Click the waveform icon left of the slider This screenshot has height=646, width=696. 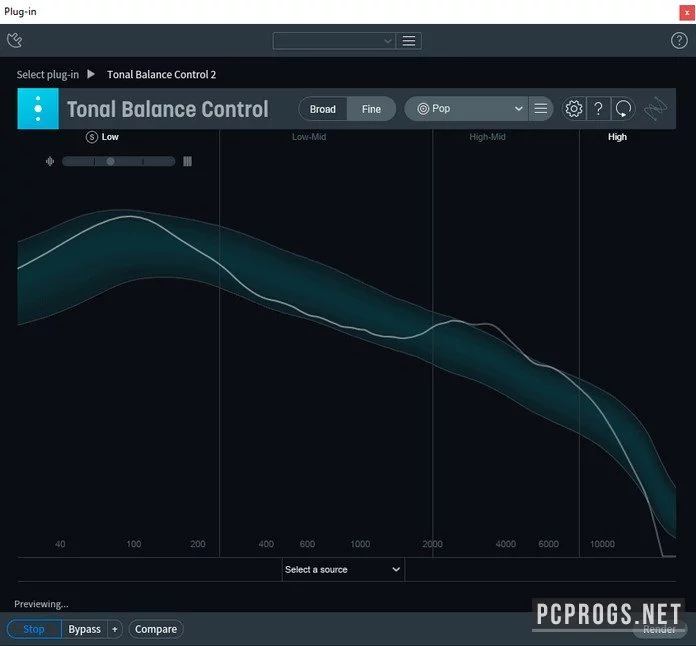[x=50, y=161]
